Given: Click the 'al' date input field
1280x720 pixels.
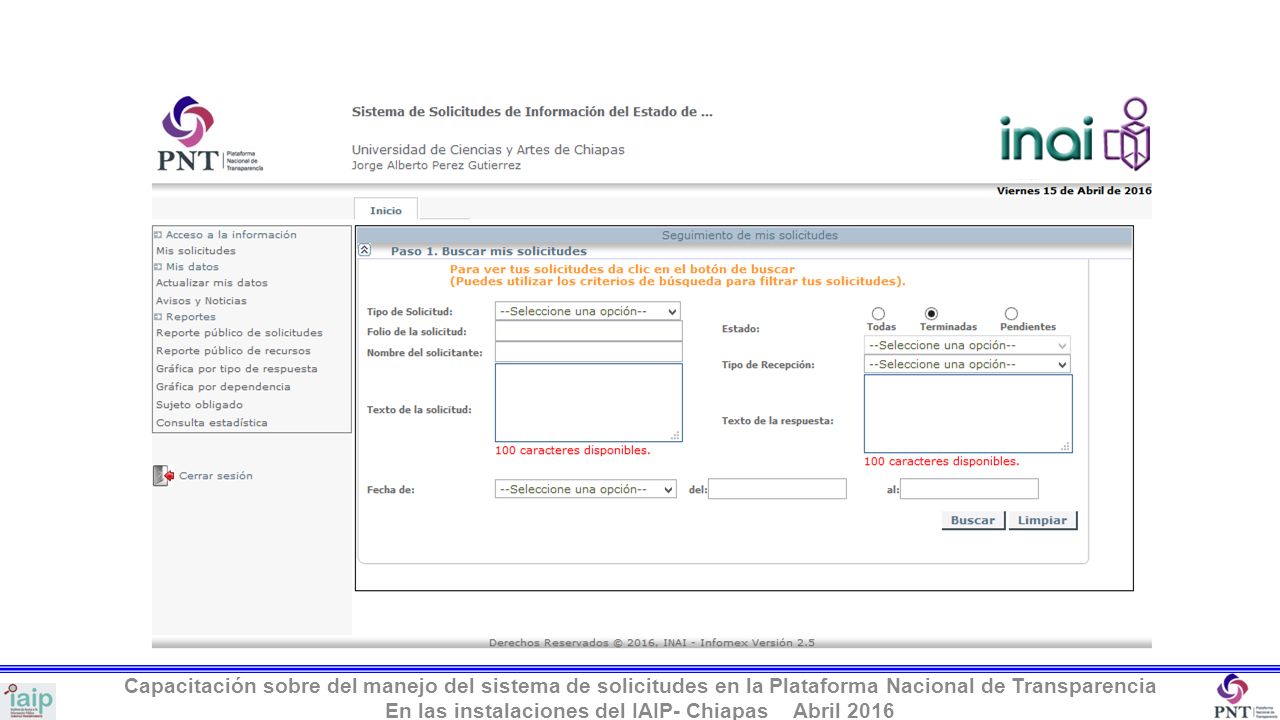Looking at the screenshot, I should pos(969,489).
